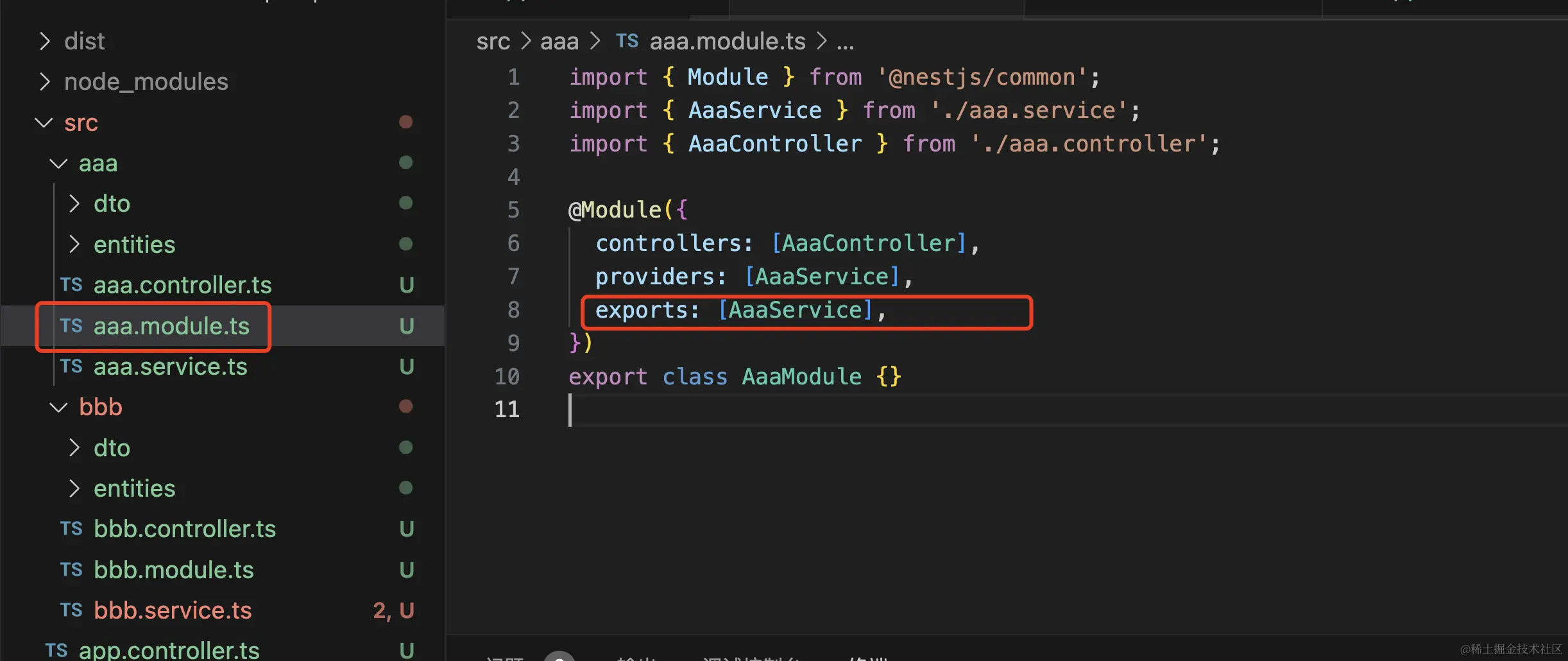The width and height of the screenshot is (1568, 661).
Task: Click line number 1 in the gutter
Action: 514,77
